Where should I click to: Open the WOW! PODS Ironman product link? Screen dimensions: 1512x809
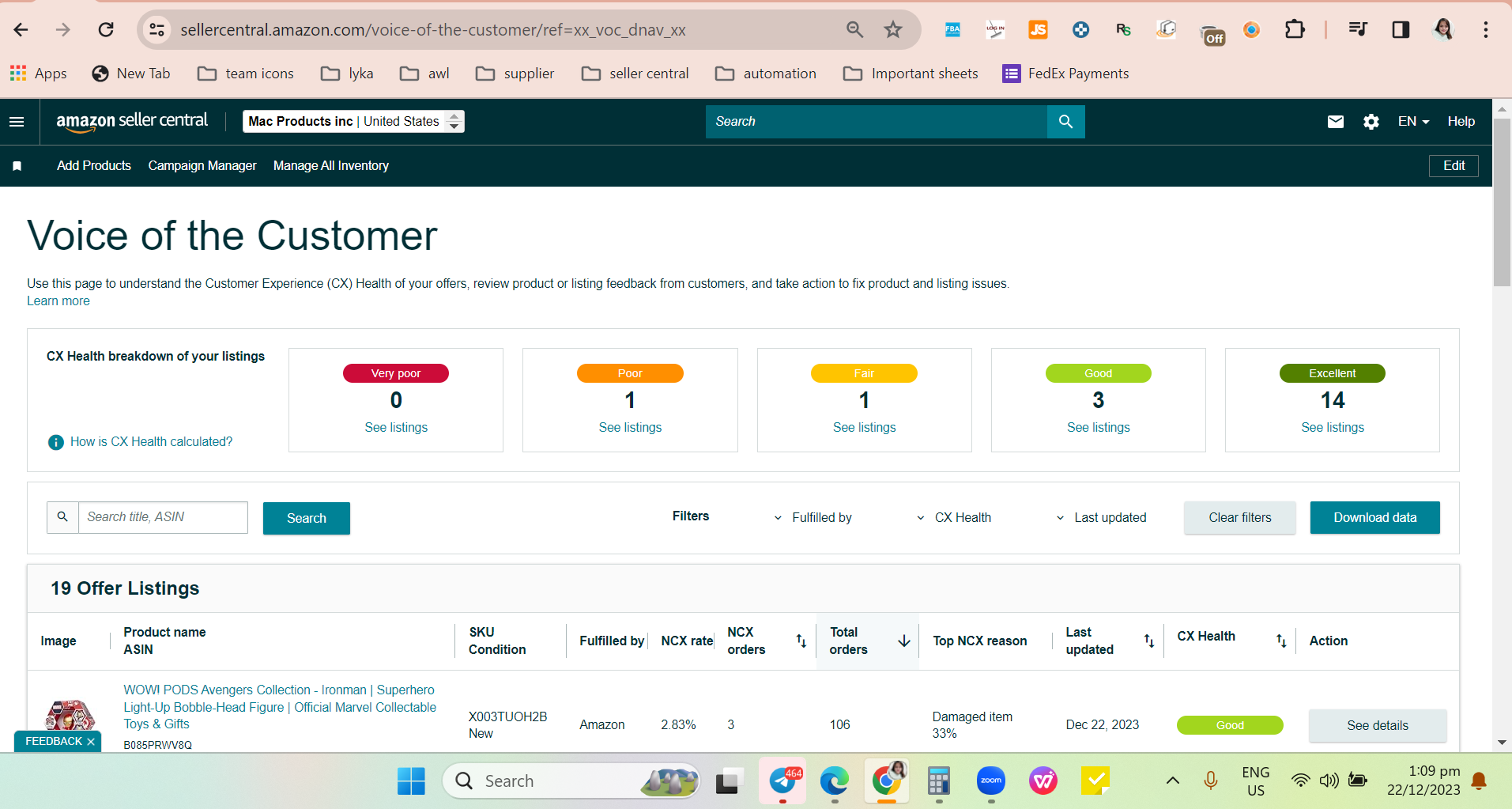(x=280, y=707)
